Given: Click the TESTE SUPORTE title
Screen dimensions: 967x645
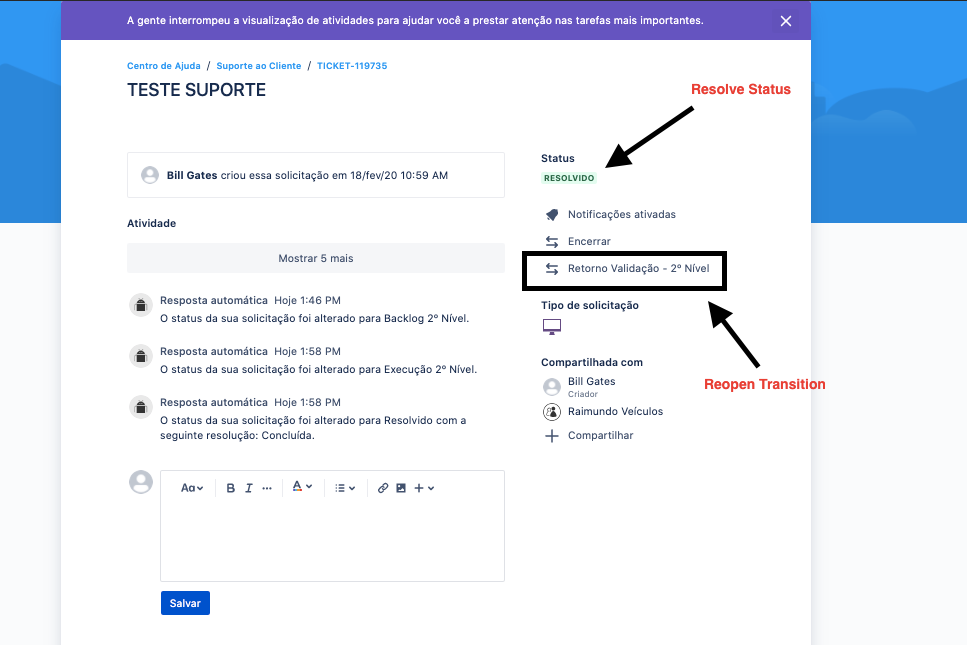Looking at the screenshot, I should point(197,90).
